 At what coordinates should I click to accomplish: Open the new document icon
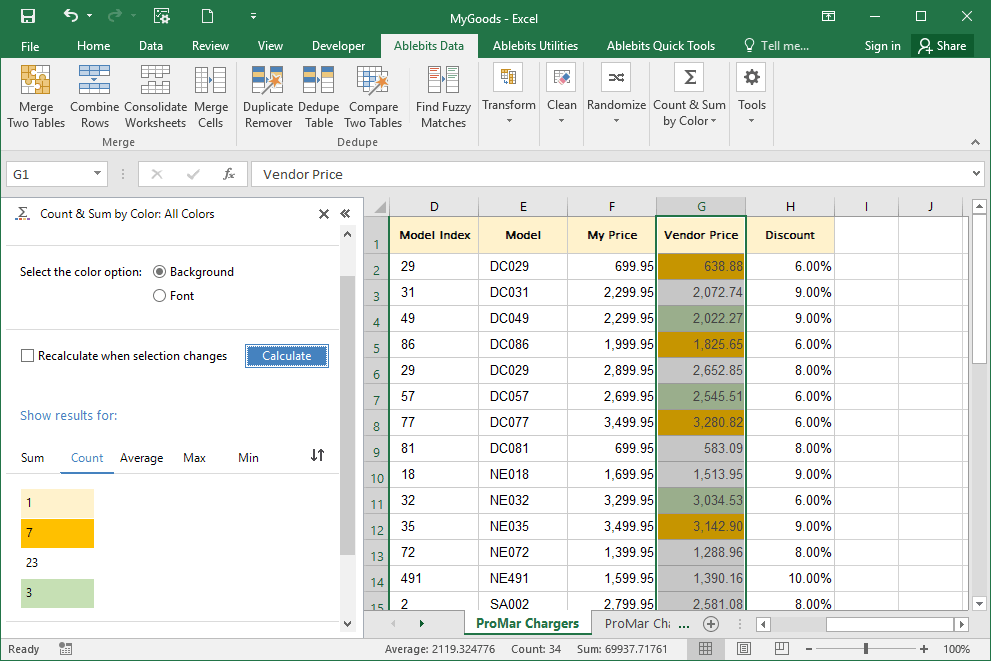207,16
